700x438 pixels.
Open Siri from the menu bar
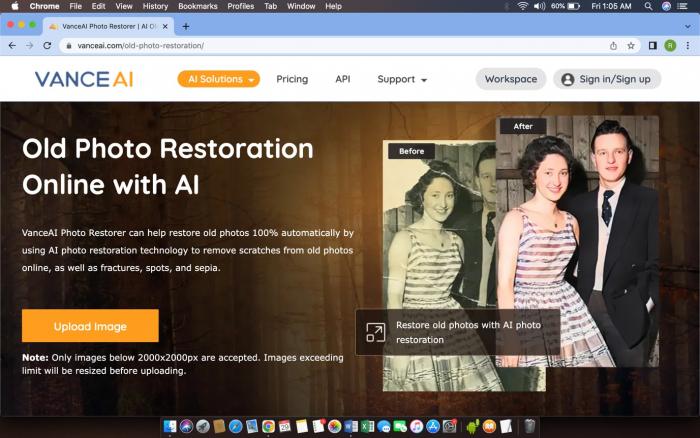[666, 6]
